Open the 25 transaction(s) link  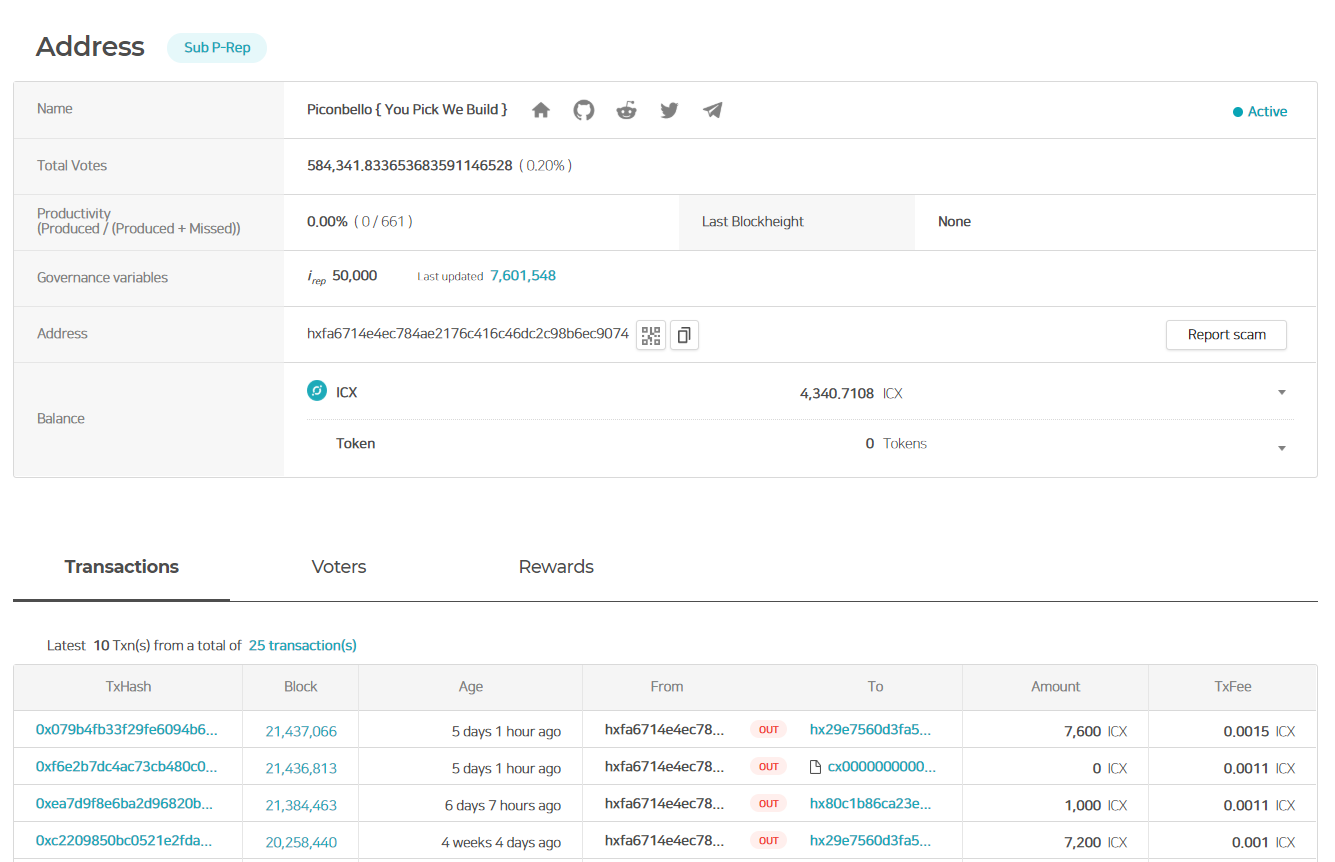click(303, 645)
